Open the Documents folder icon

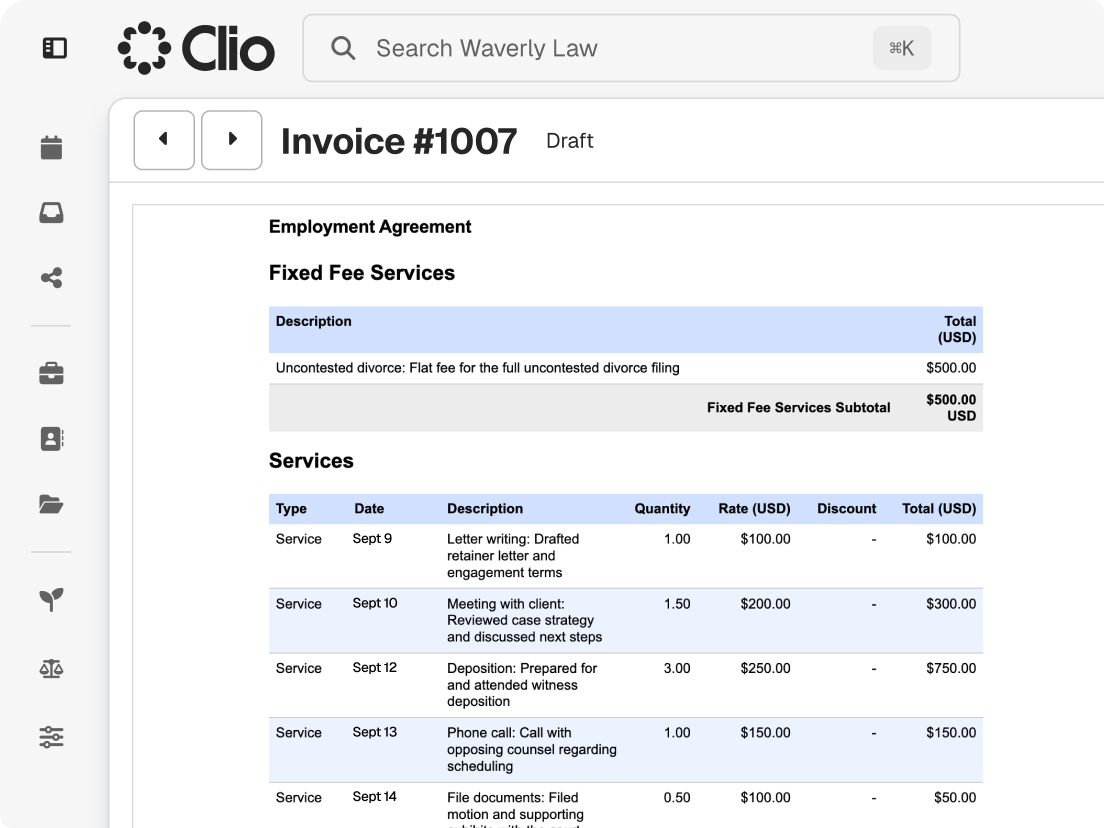coord(51,504)
